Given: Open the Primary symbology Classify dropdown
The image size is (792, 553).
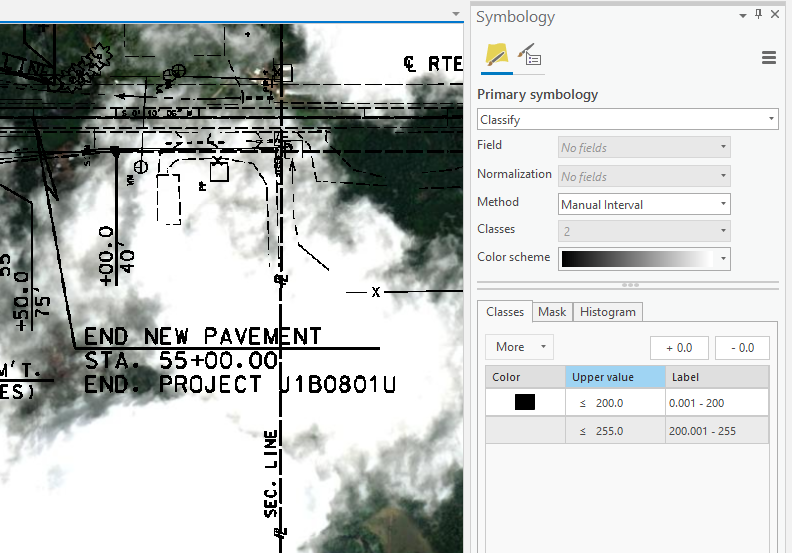Looking at the screenshot, I should click(x=628, y=119).
